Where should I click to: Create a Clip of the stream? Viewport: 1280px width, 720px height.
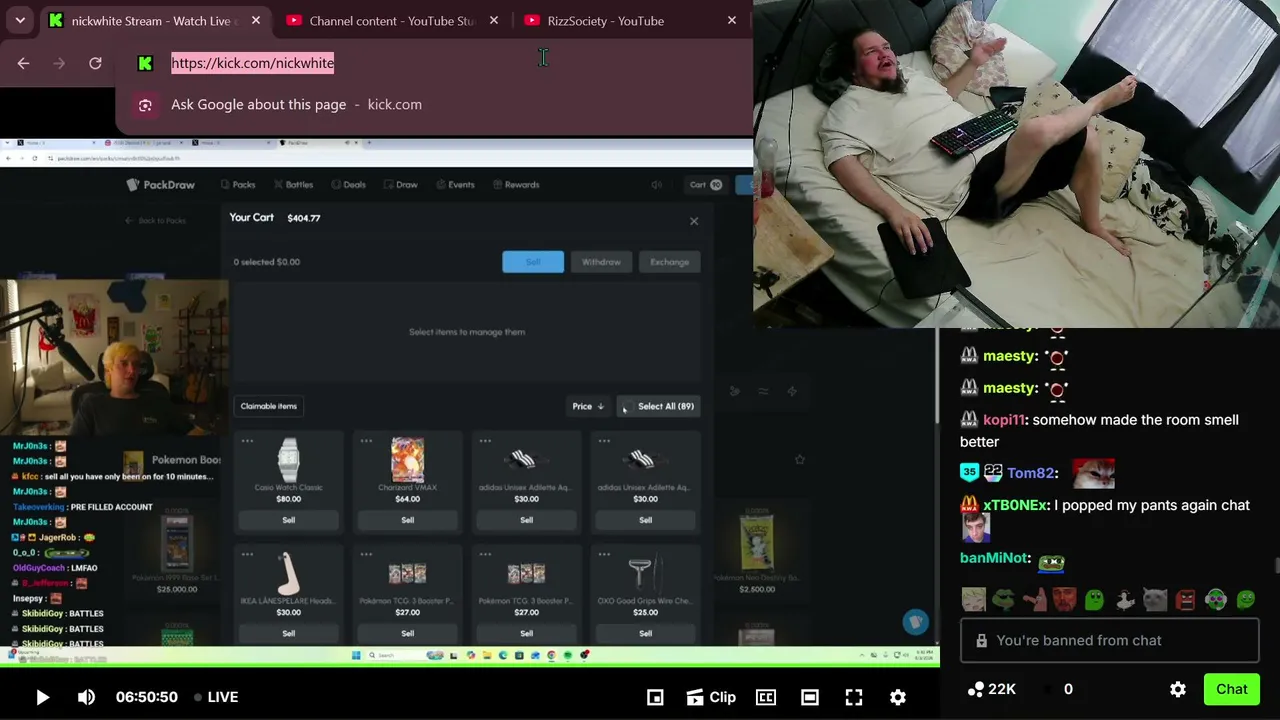tap(710, 697)
